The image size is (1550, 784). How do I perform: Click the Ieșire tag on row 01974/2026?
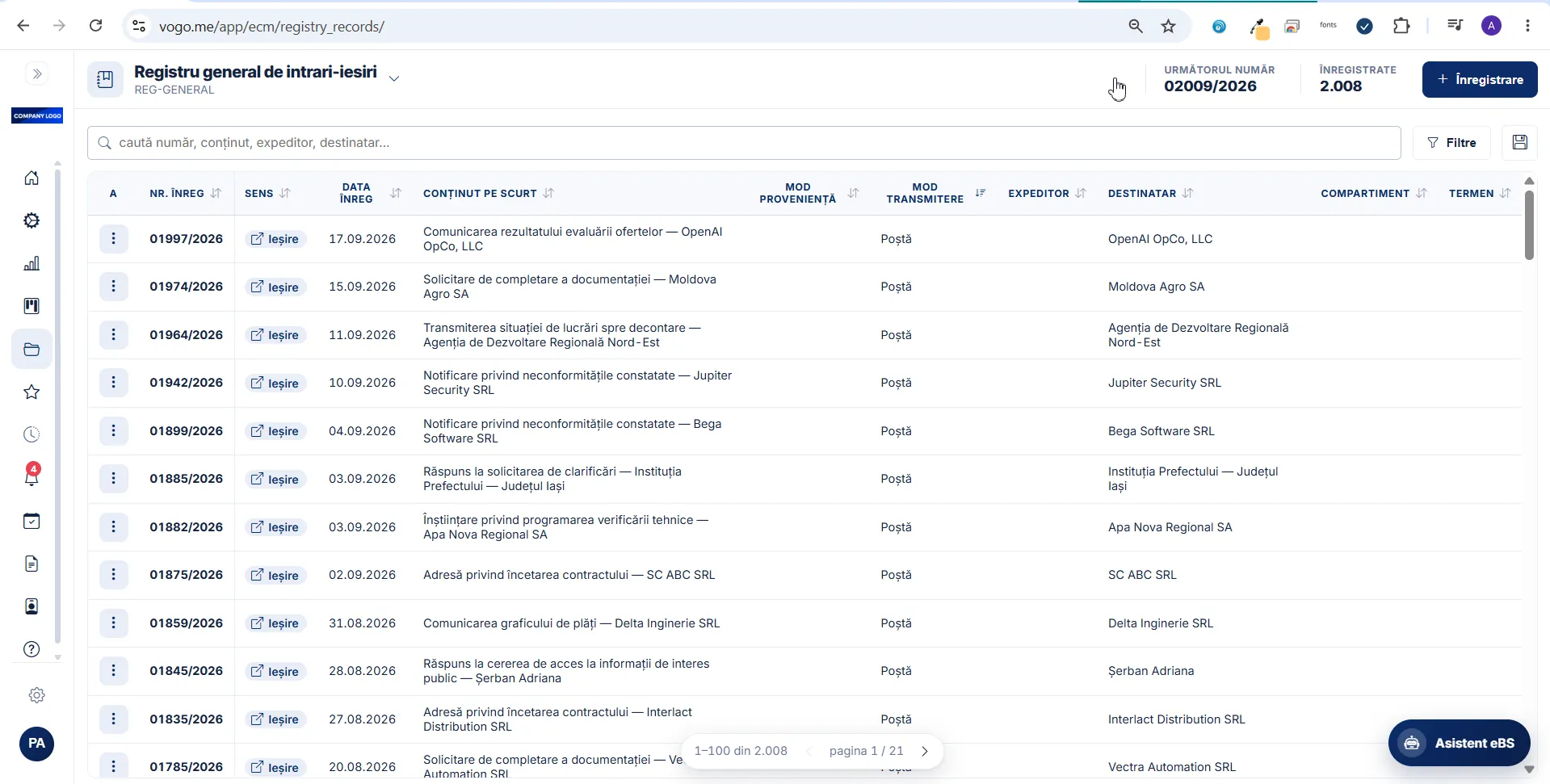[x=275, y=287]
